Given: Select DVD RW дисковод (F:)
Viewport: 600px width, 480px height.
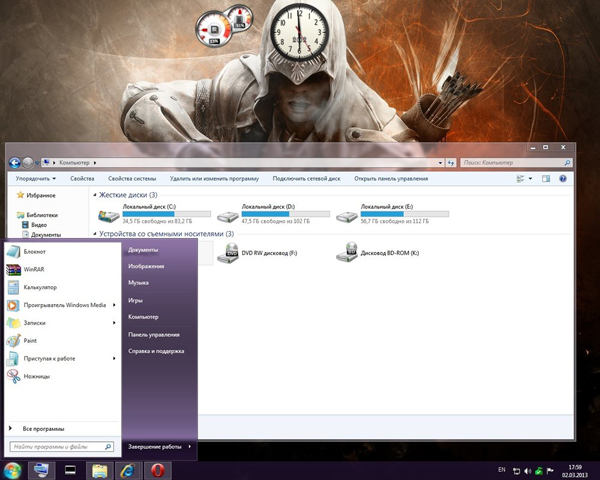Looking at the screenshot, I should click(257, 253).
